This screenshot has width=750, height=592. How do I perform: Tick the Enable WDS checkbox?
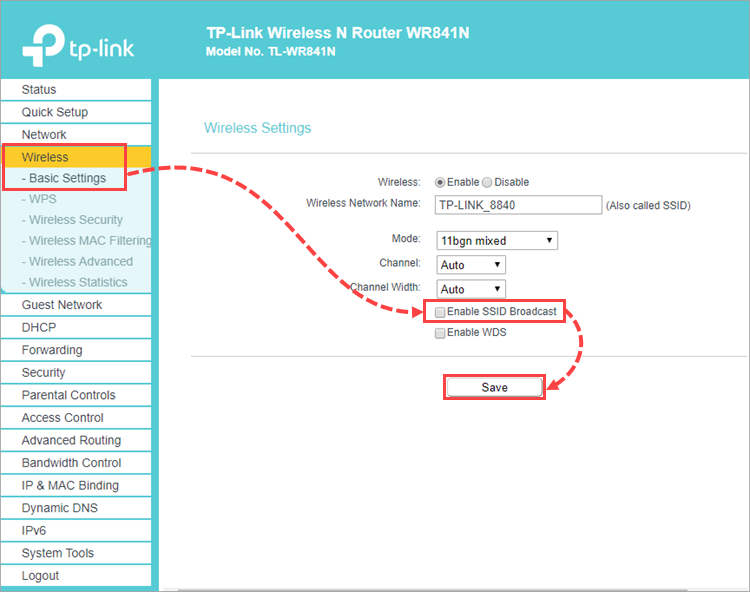[x=440, y=333]
